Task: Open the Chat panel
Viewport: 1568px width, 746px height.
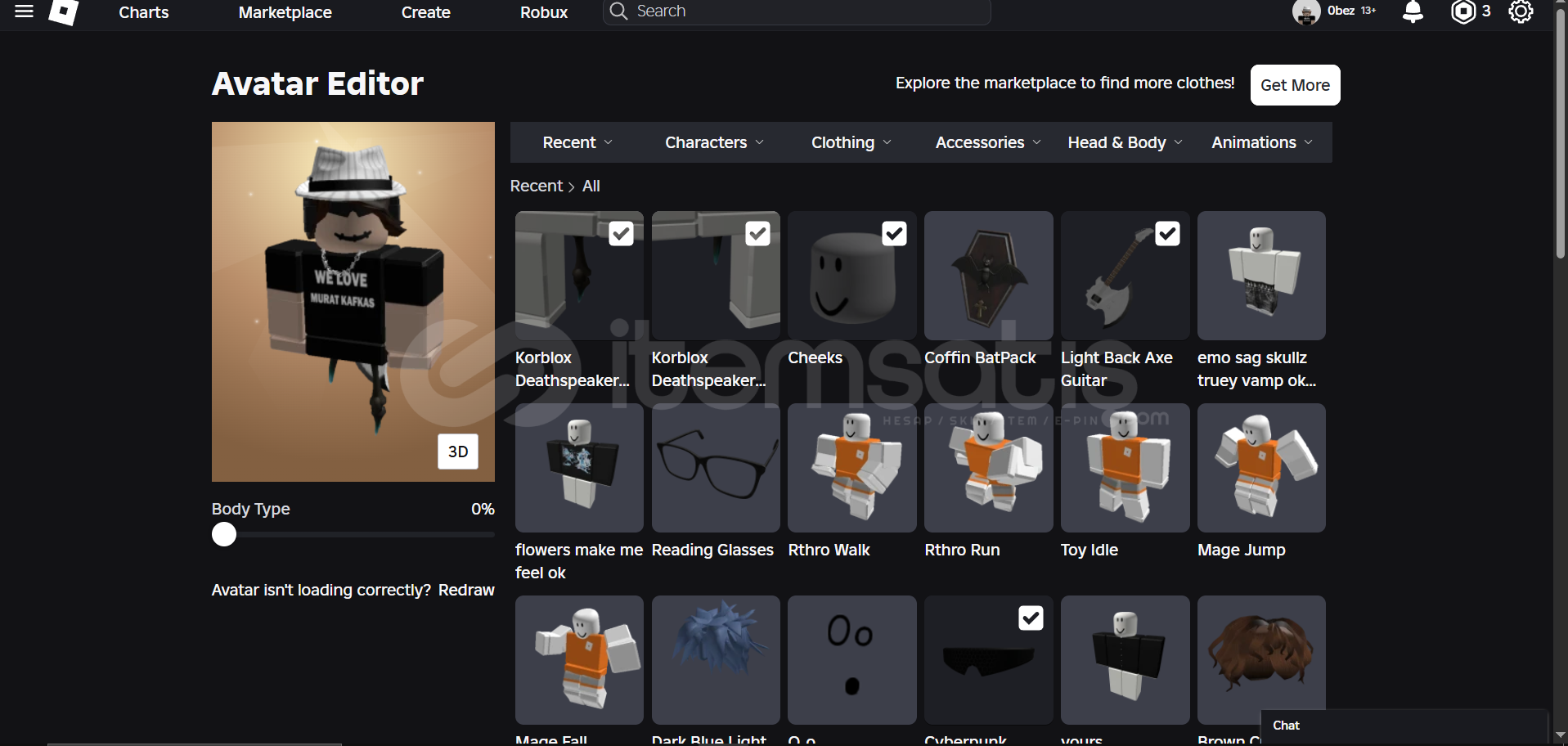Action: pos(1404,726)
